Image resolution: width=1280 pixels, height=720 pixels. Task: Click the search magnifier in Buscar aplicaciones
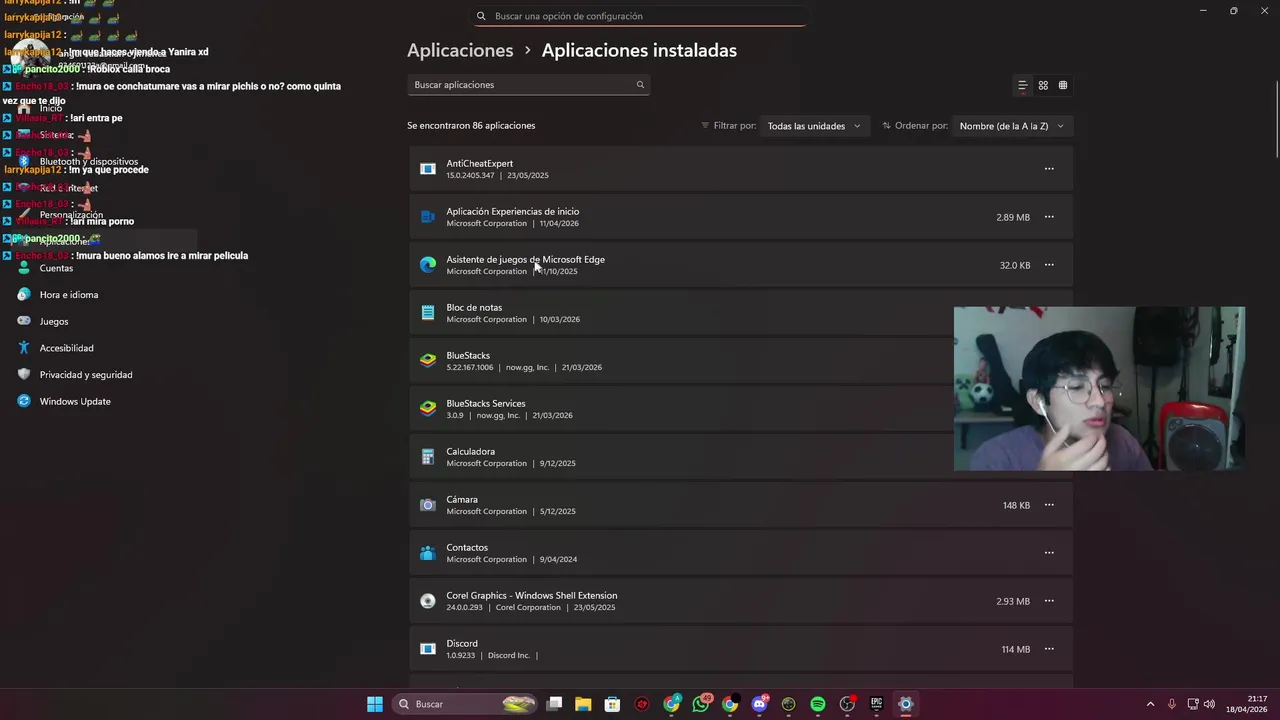(640, 85)
